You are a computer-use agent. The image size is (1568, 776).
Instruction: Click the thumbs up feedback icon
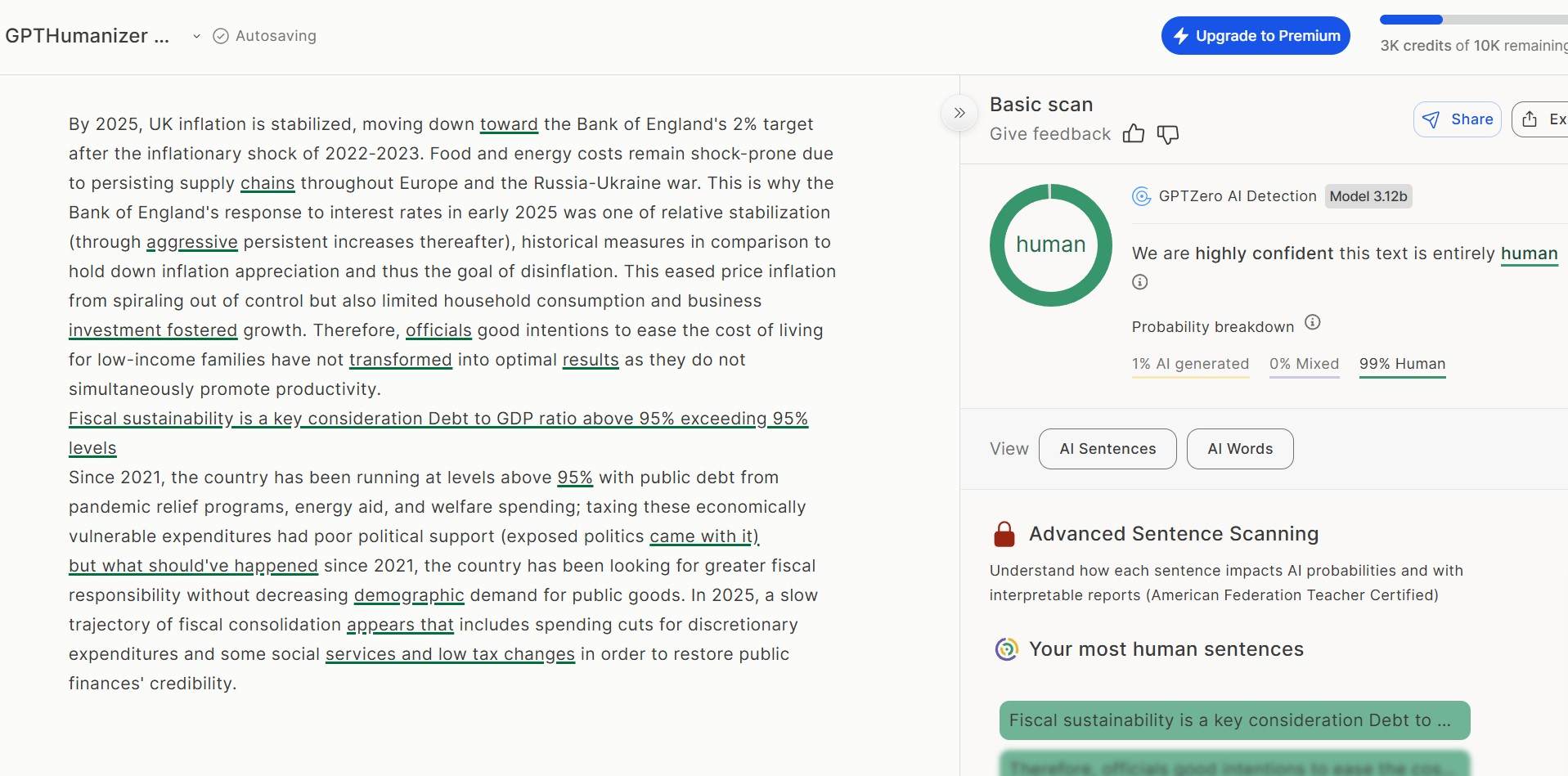(x=1133, y=134)
